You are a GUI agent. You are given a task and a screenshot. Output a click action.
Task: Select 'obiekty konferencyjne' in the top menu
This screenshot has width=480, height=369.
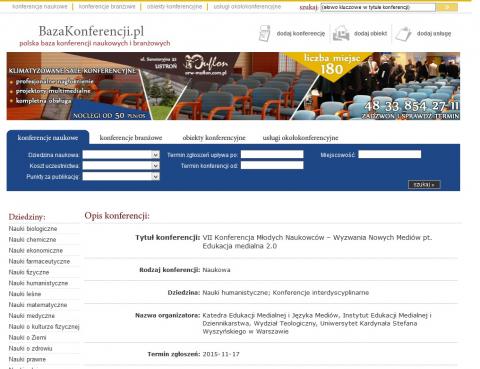[x=174, y=7]
